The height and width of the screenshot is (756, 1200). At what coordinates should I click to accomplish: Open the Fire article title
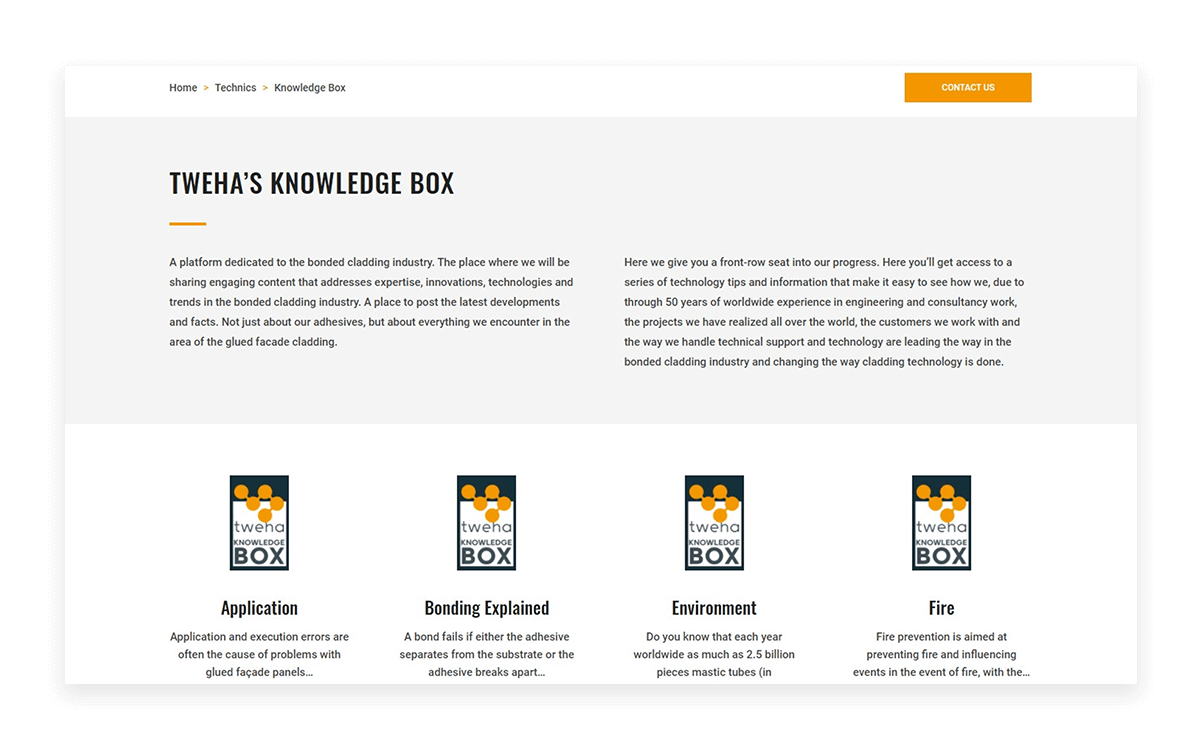click(942, 608)
